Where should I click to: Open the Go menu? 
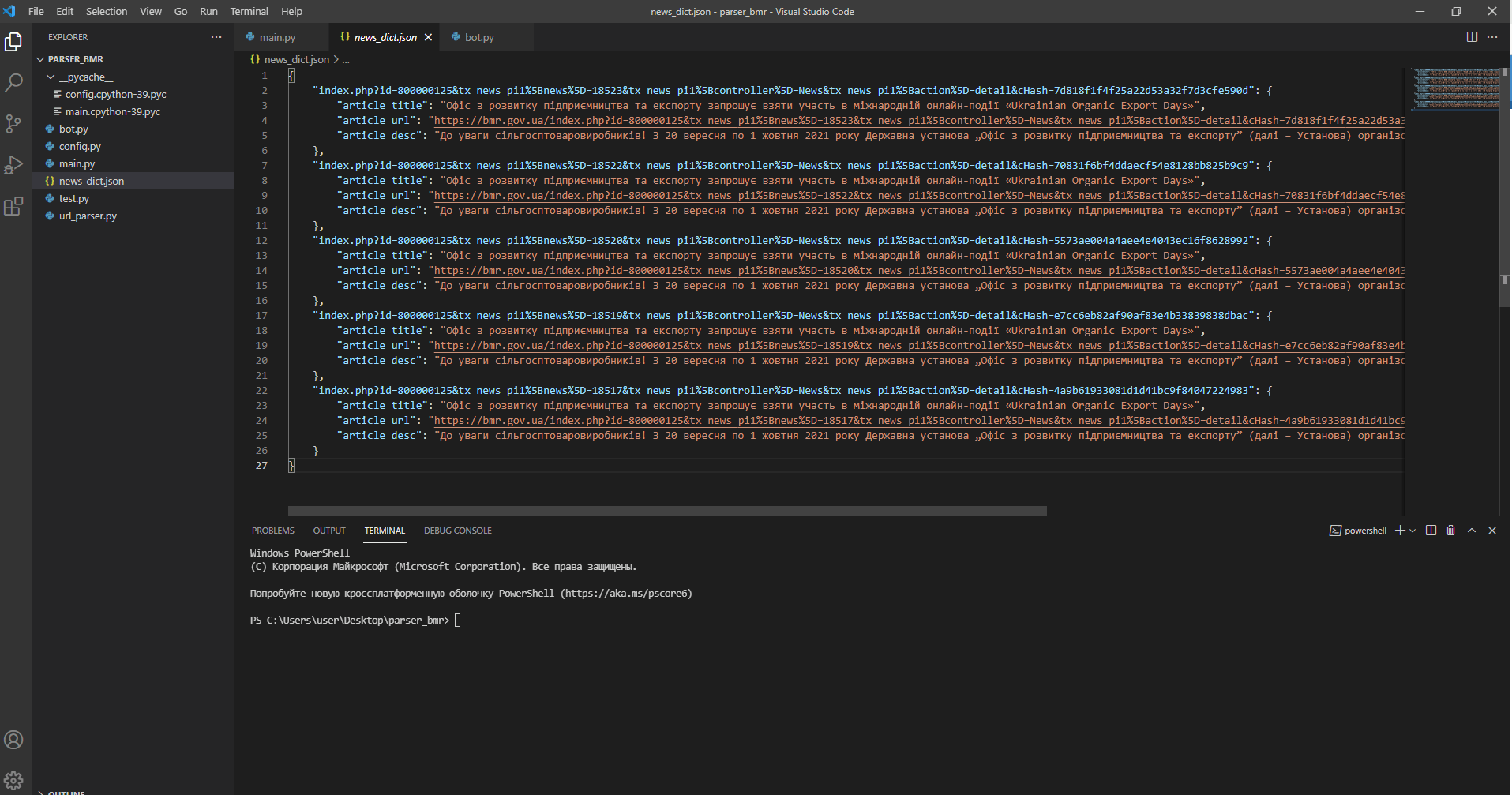(x=181, y=11)
